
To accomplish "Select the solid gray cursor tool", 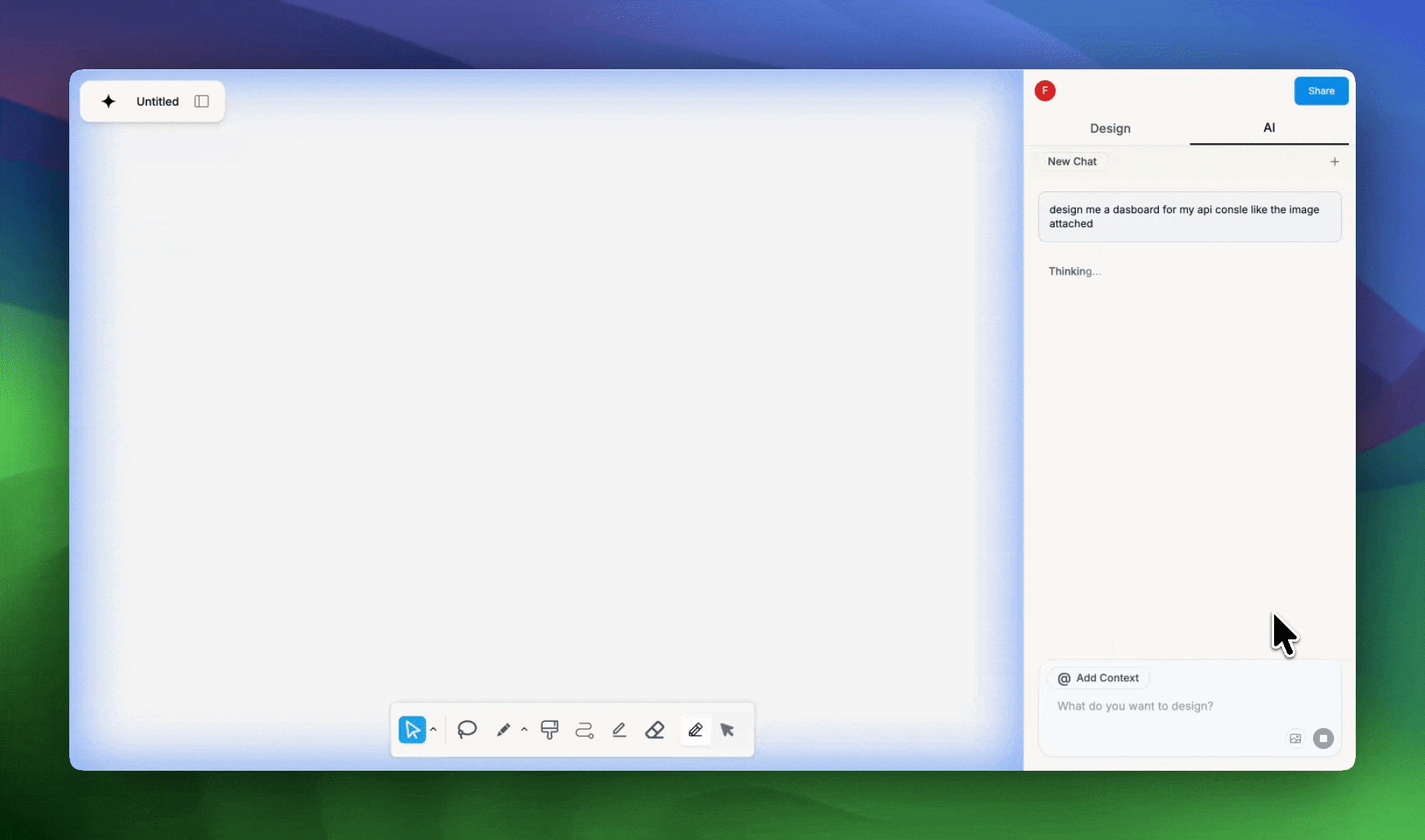I will [727, 730].
